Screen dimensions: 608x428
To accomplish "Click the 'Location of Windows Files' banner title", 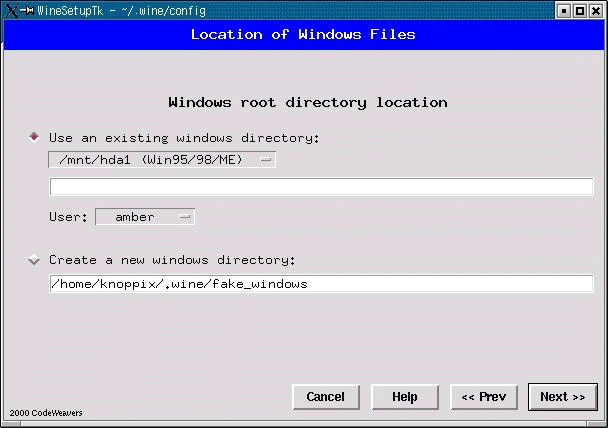I will click(303, 35).
